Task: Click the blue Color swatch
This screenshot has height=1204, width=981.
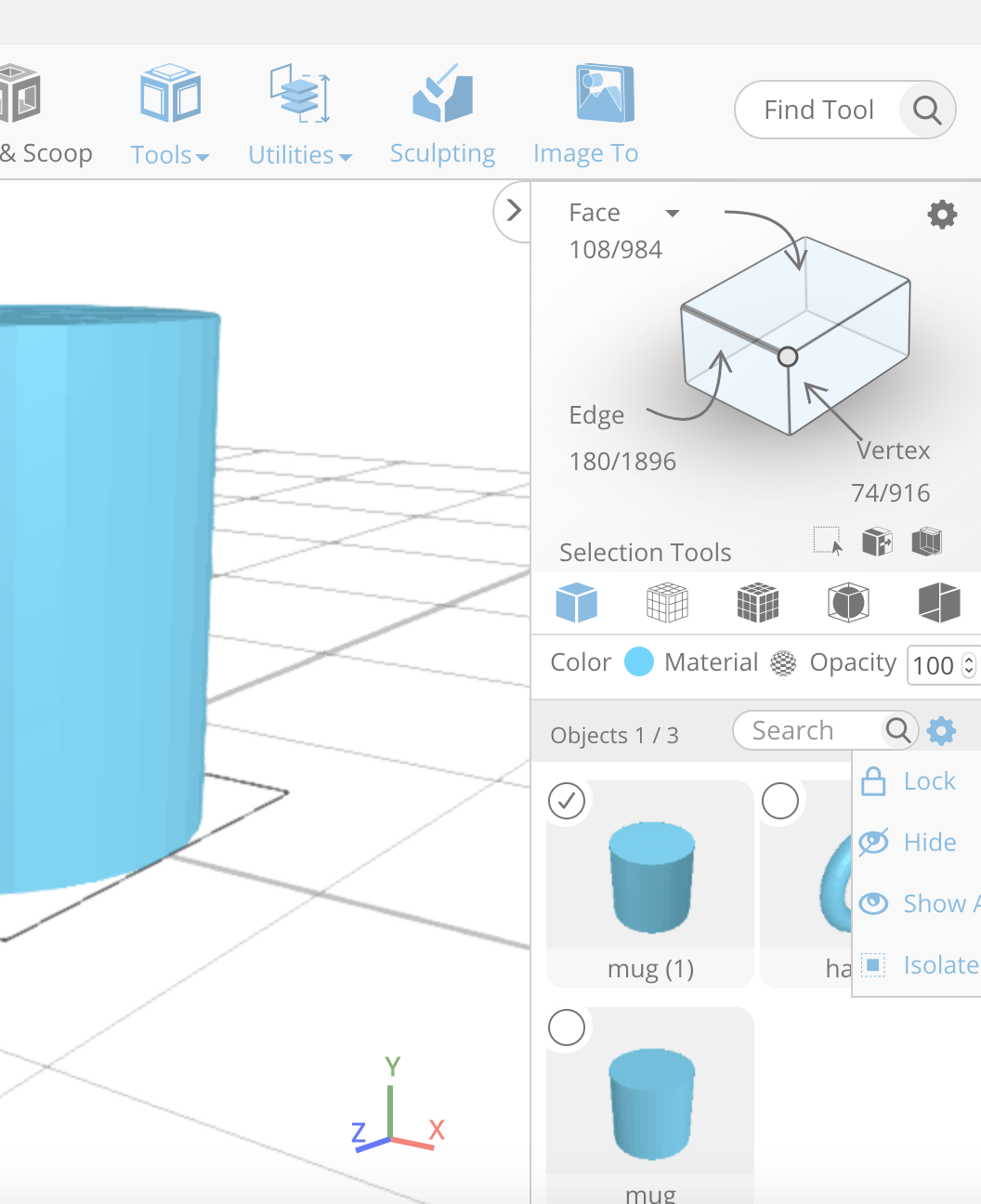Action: (639, 661)
